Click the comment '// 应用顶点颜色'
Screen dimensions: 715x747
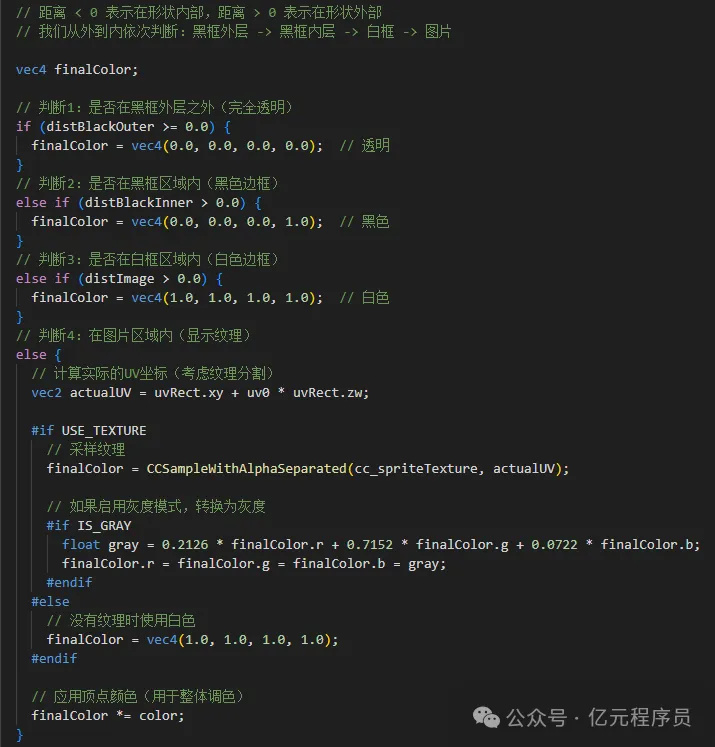pyautogui.click(x=138, y=697)
